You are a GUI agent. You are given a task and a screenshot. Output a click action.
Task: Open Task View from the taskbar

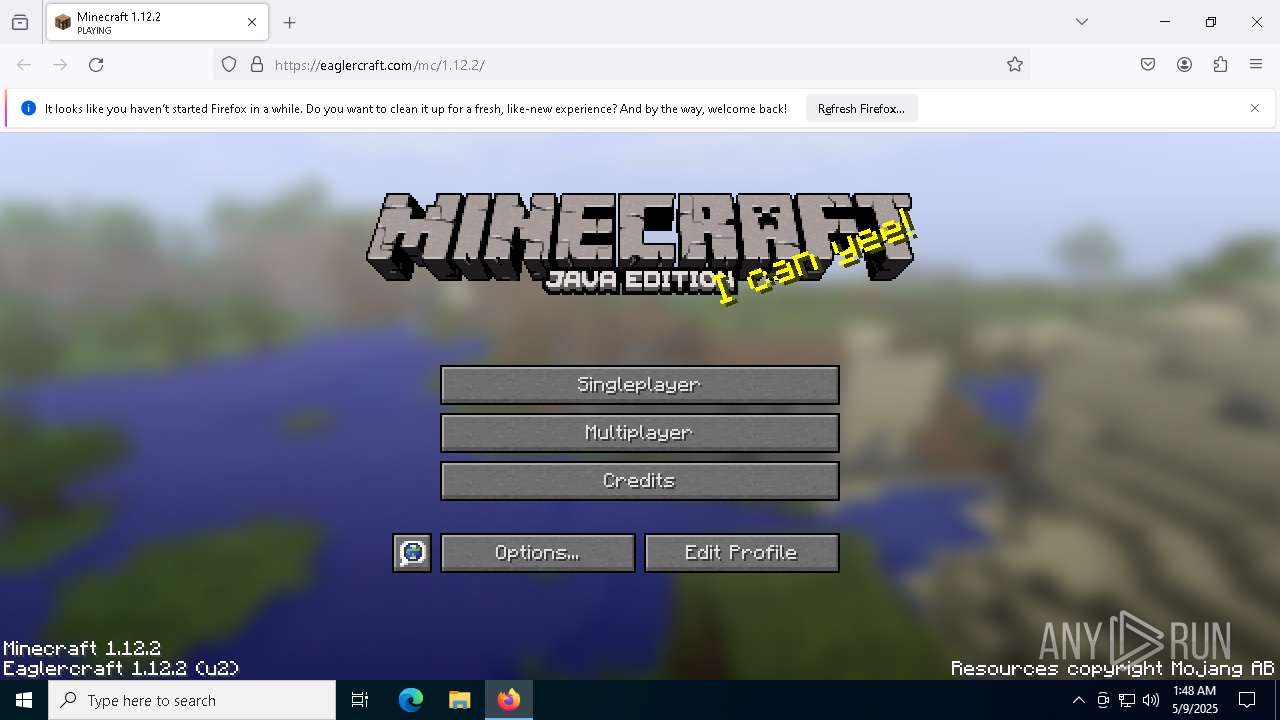[x=360, y=700]
